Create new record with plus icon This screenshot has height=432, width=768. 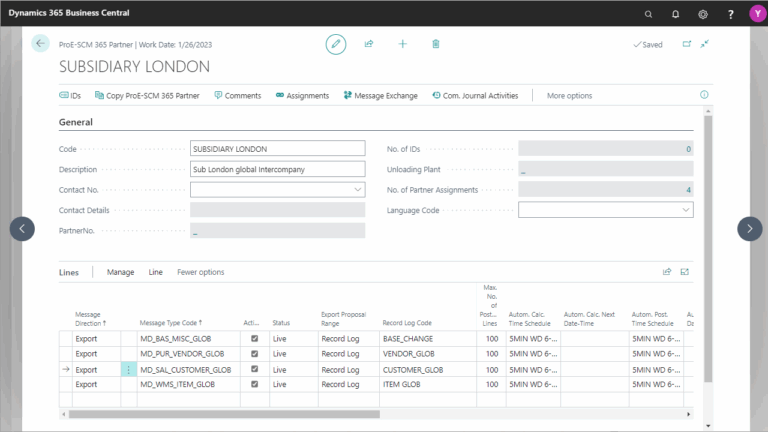coord(403,44)
